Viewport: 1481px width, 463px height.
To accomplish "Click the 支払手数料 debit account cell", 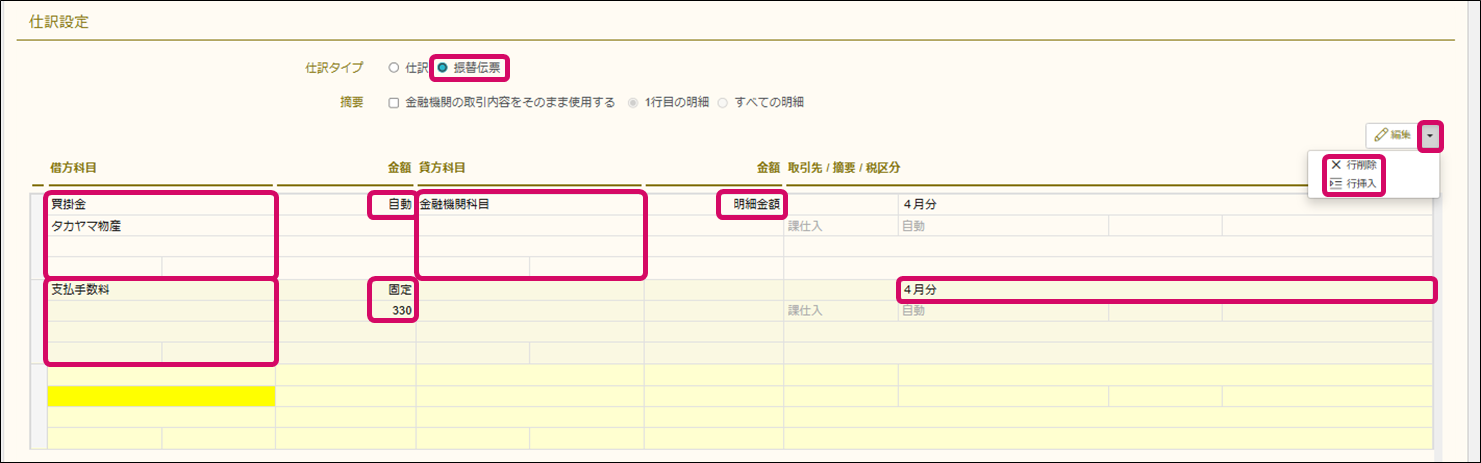I will tap(160, 290).
